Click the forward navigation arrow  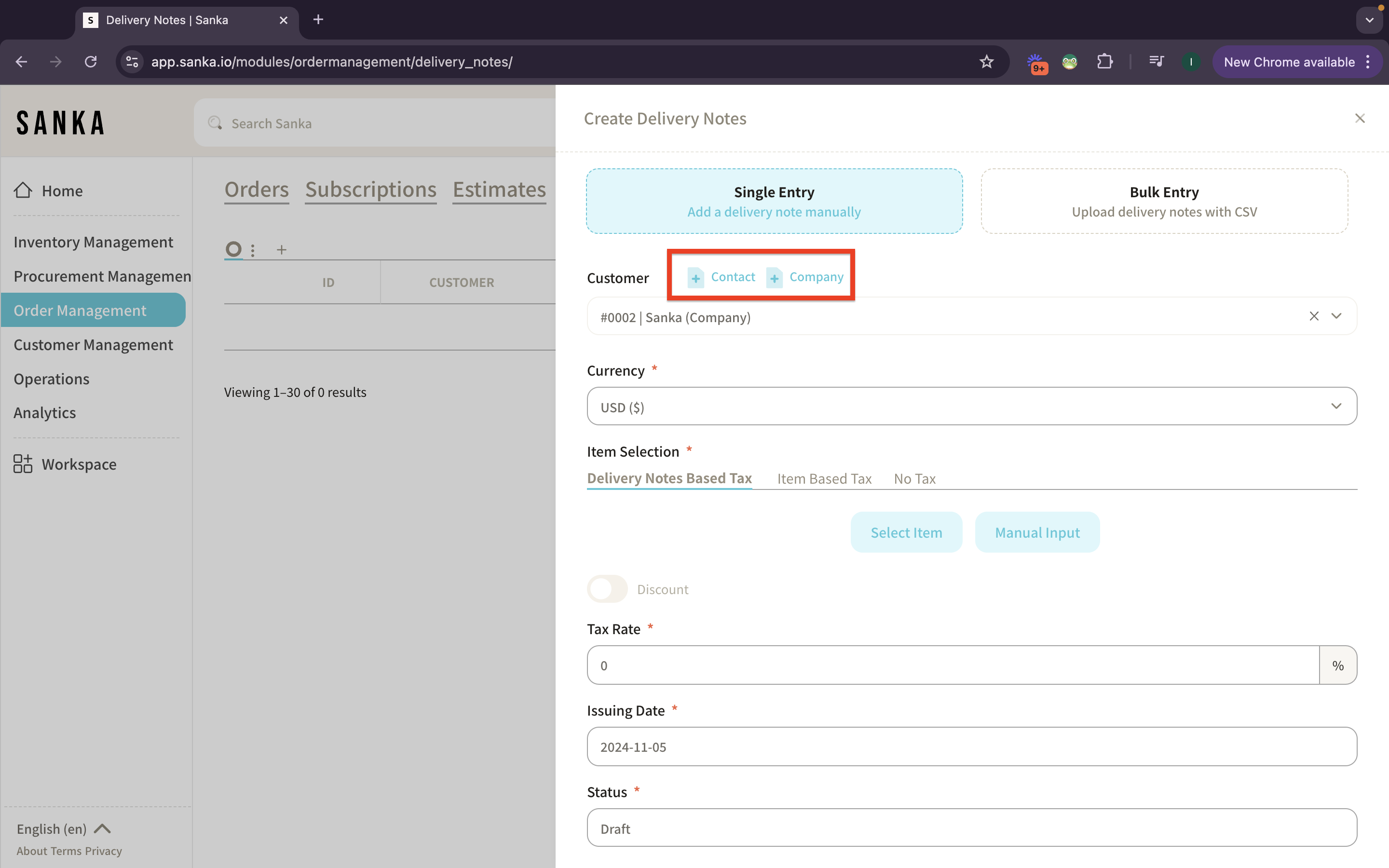coord(55,62)
